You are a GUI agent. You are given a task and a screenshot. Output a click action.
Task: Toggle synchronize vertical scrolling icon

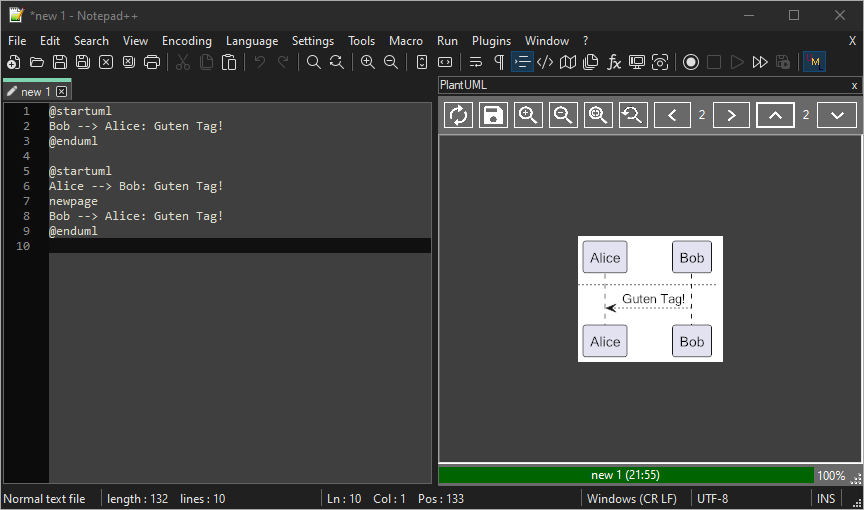422,62
